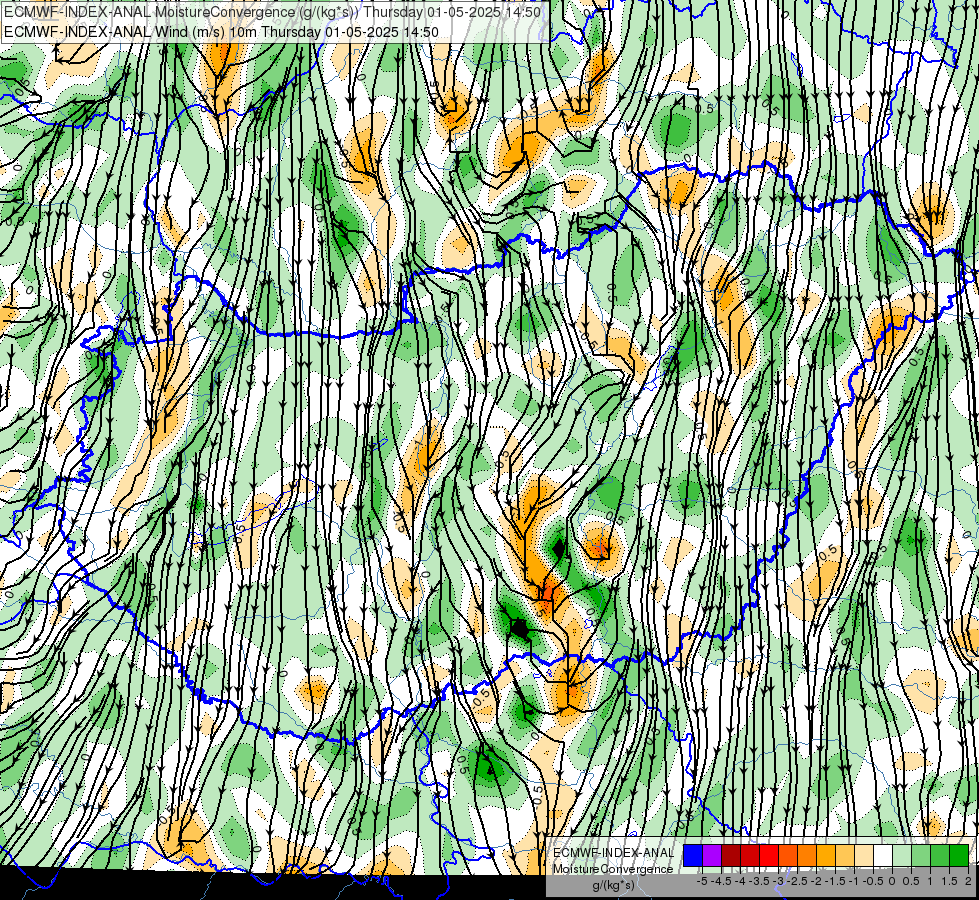979x900 pixels.
Task: Click the -2.5 tick label on legend scale
Action: coord(797,881)
